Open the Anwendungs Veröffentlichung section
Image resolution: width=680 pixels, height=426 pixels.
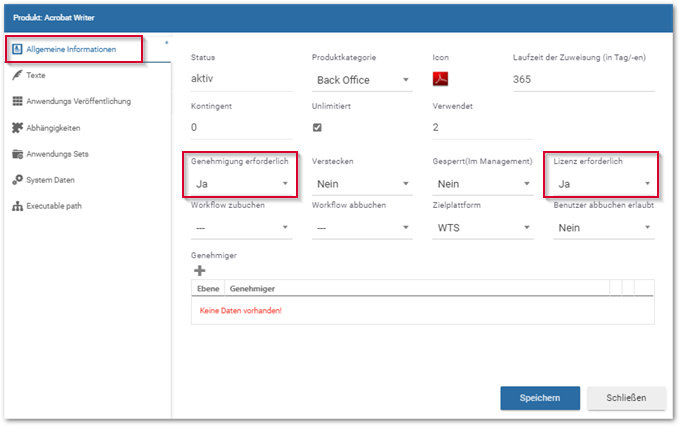[78, 101]
